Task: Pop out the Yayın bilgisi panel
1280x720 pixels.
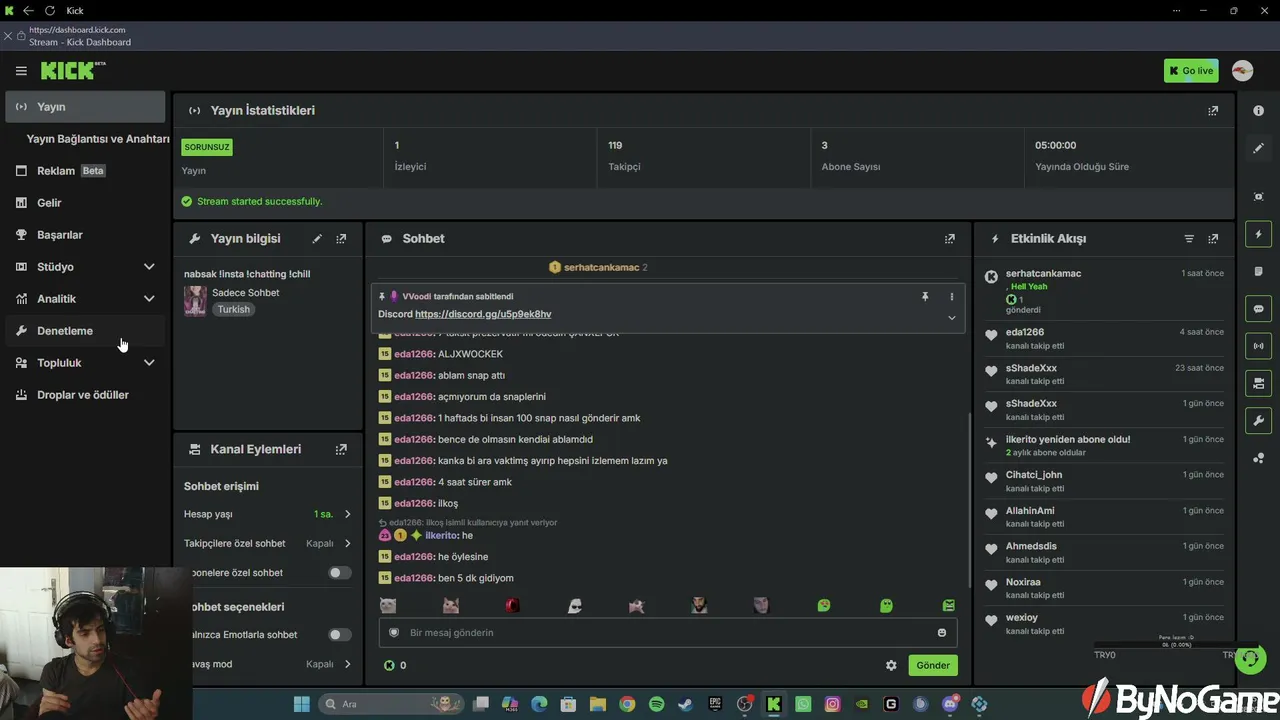Action: [341, 239]
